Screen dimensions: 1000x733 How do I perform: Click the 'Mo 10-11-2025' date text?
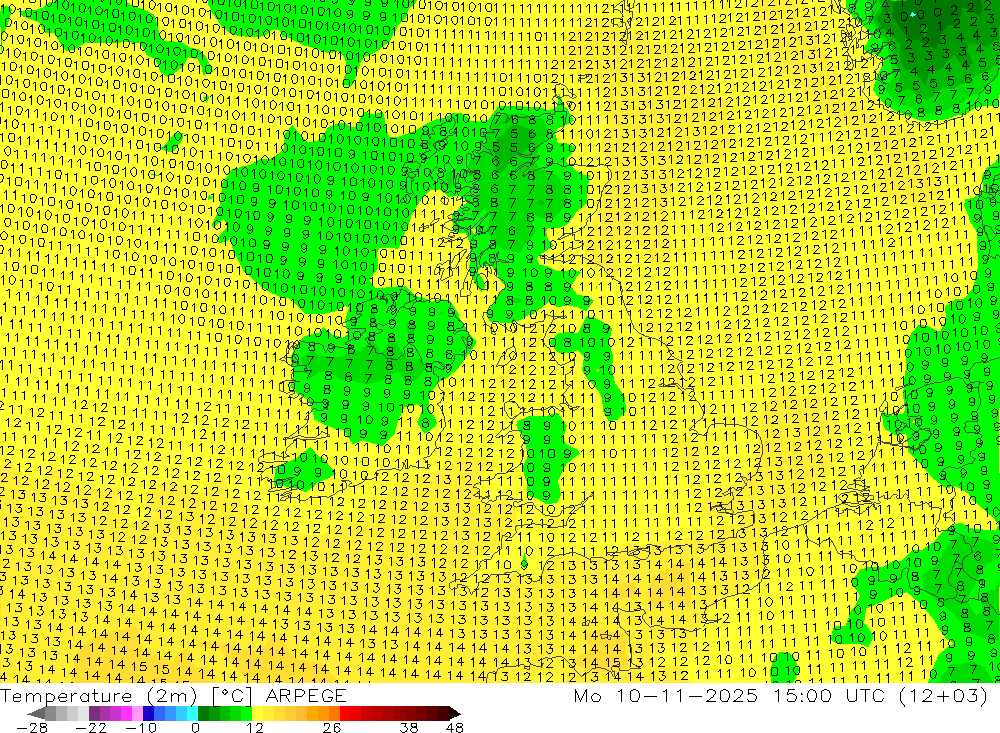coord(666,695)
